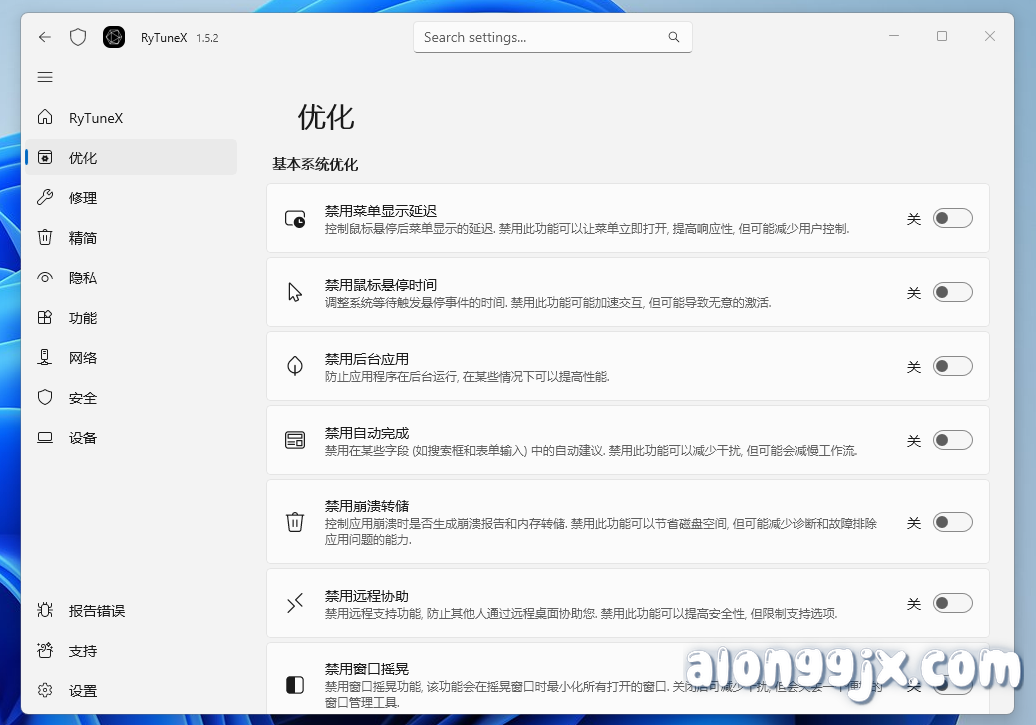Switch to the 优化 section
Viewport: 1036px width, 725px height.
click(84, 157)
